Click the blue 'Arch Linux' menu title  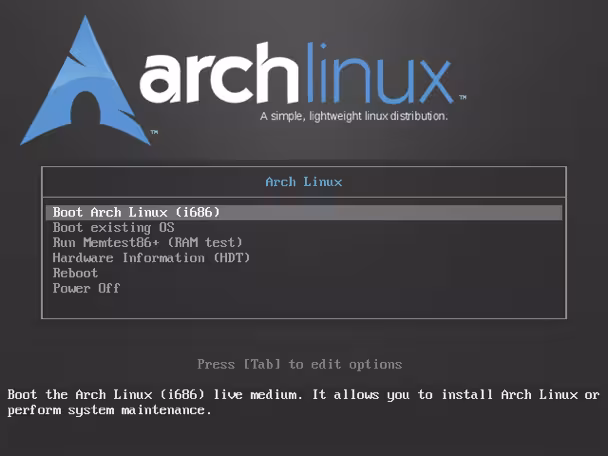tap(304, 182)
